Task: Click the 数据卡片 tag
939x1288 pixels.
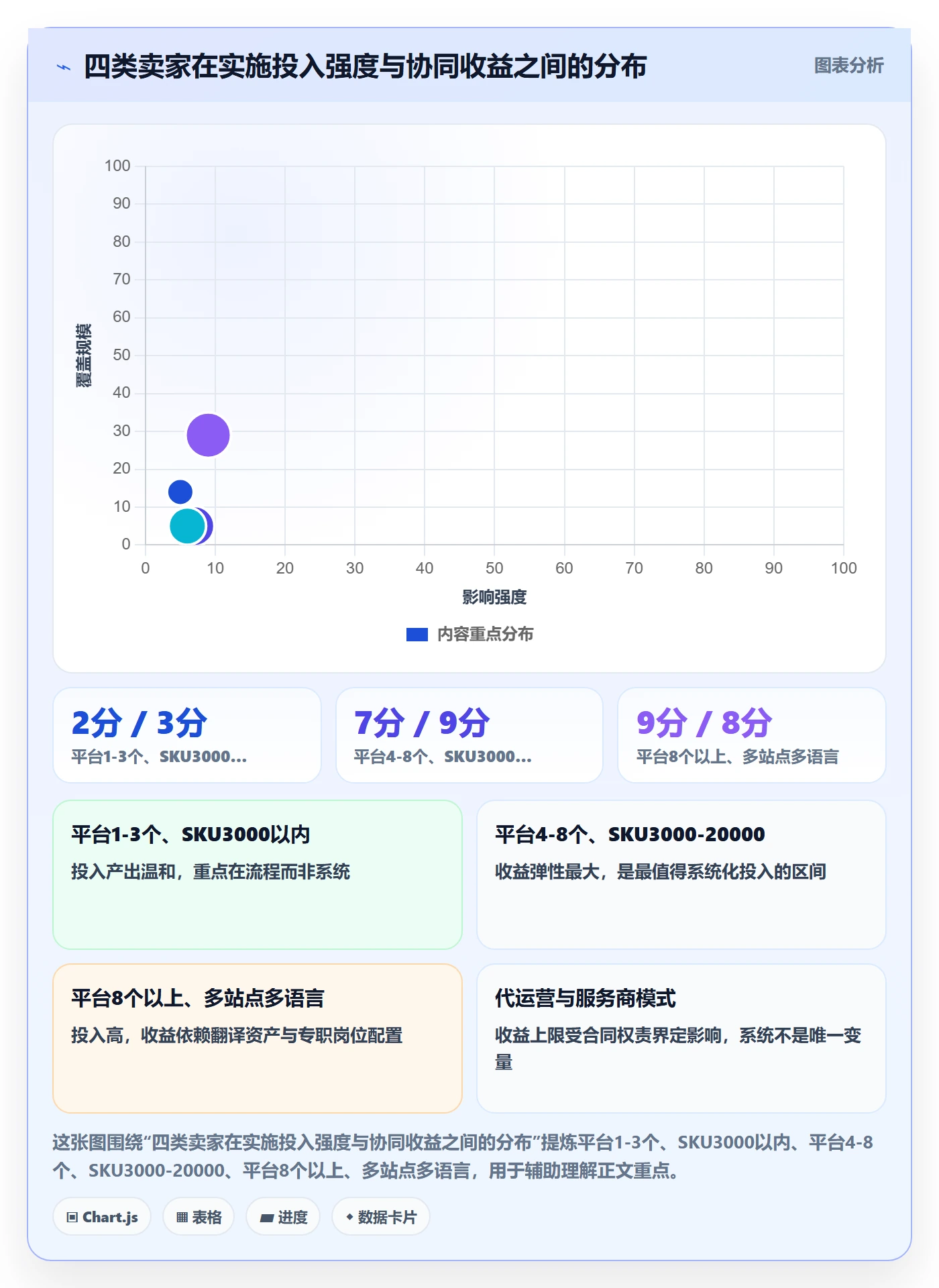Action: (x=381, y=1217)
